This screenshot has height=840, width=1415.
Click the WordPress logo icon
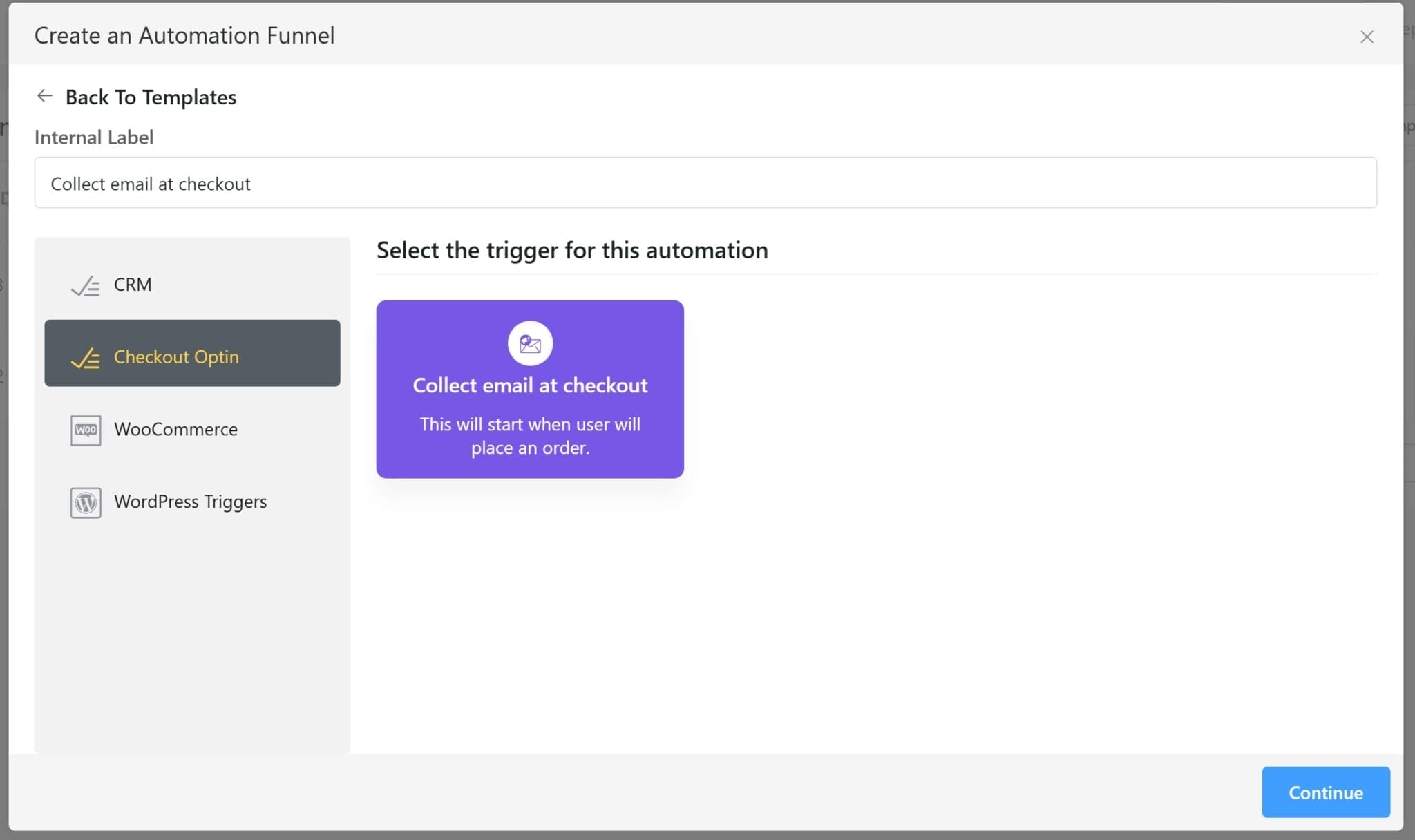click(86, 503)
